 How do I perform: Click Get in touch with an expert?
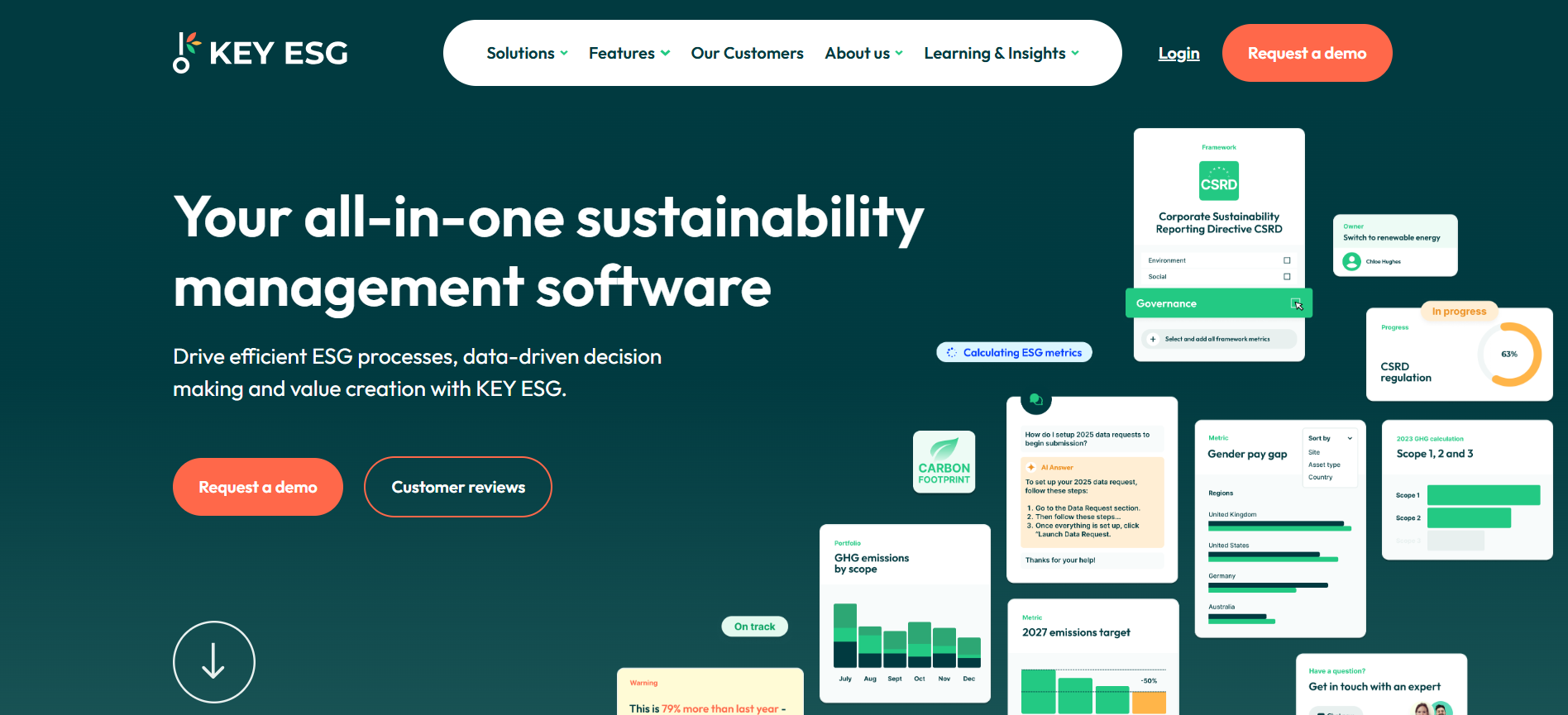[1374, 687]
